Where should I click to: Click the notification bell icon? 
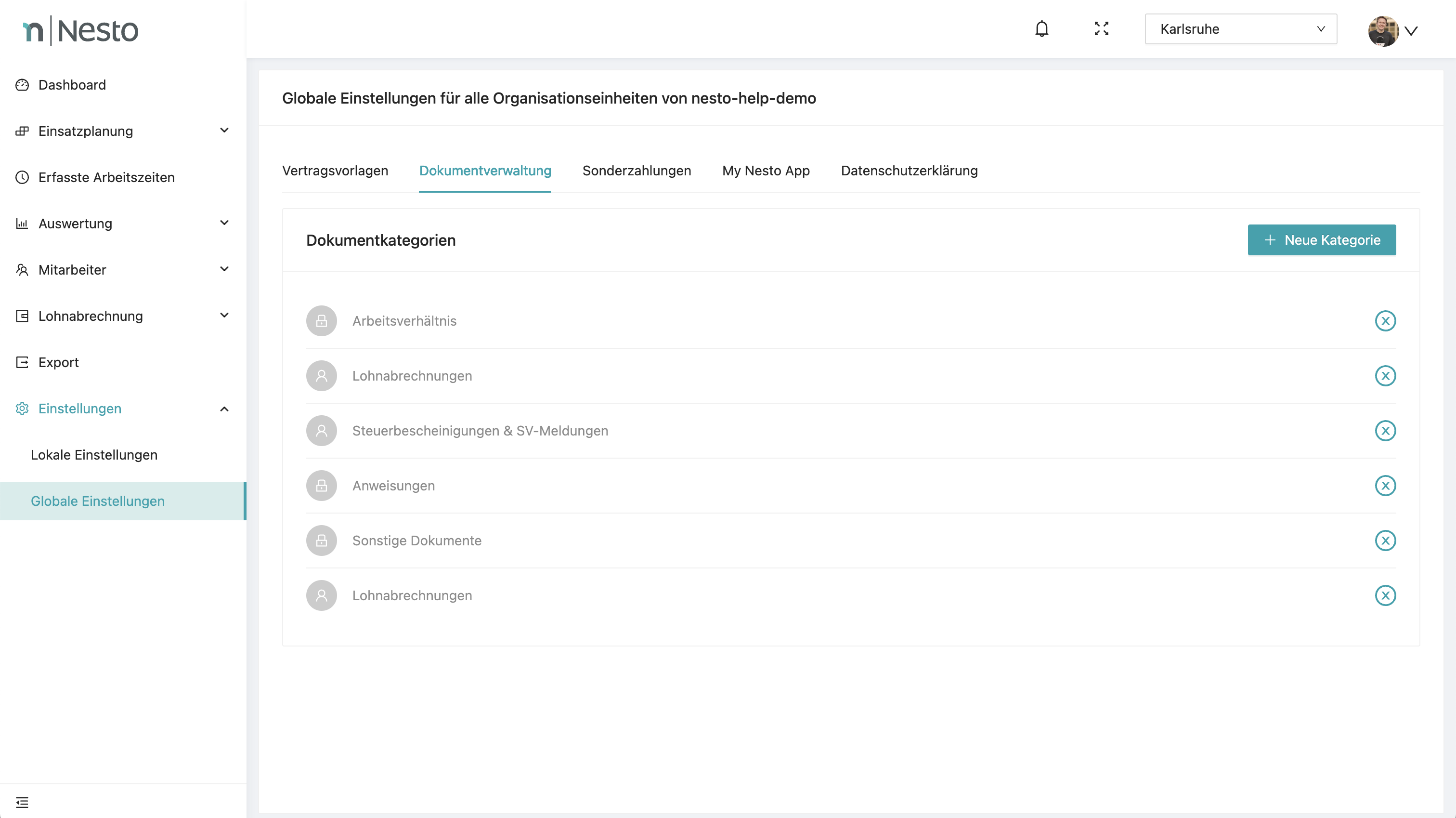(x=1042, y=29)
